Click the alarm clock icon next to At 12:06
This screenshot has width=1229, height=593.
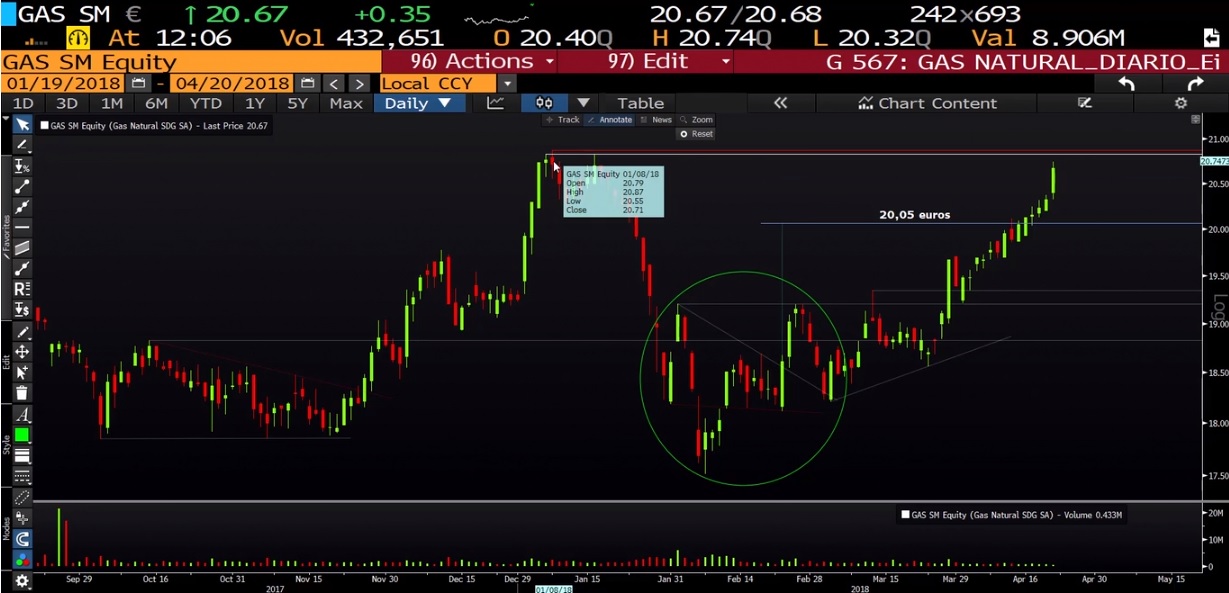click(78, 39)
